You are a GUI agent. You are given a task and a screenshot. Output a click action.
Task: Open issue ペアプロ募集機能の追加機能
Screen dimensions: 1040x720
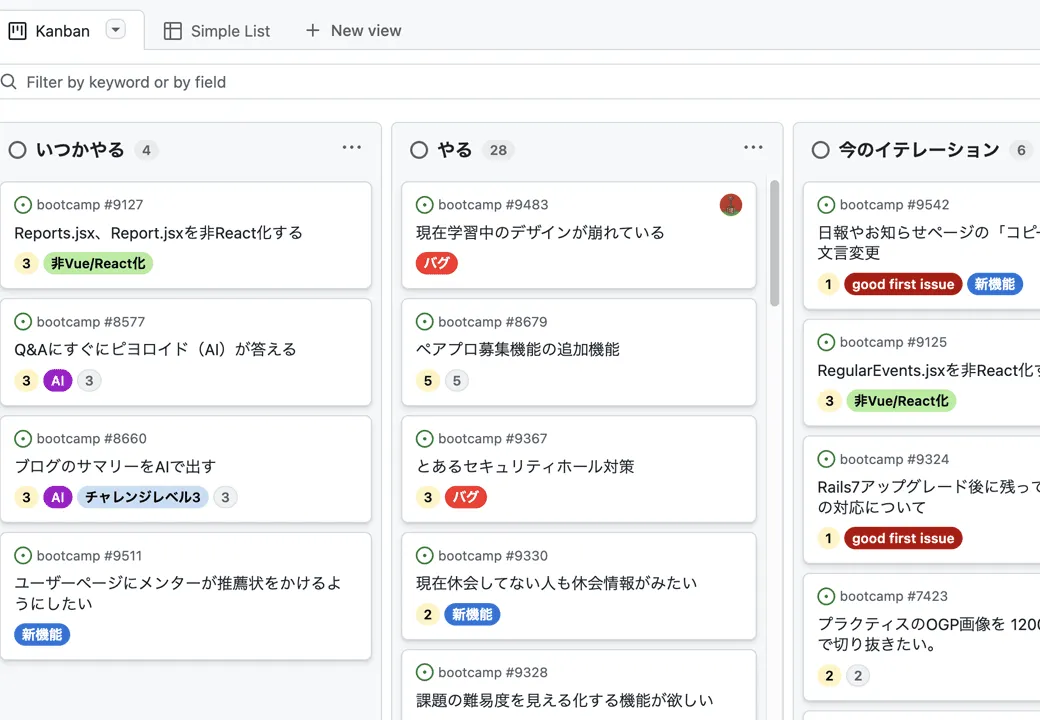[x=518, y=349]
